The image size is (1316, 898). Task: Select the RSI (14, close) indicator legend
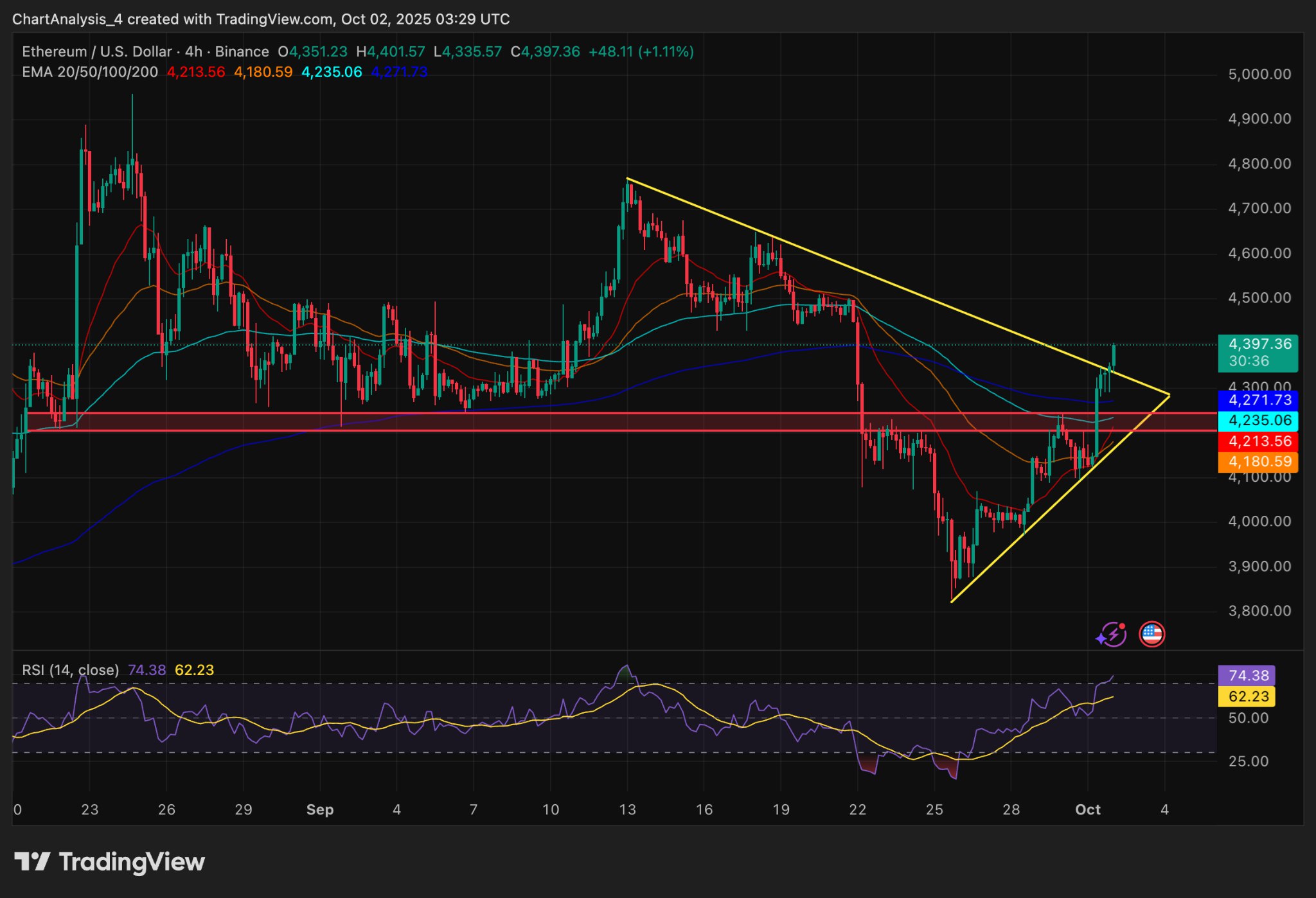71,670
